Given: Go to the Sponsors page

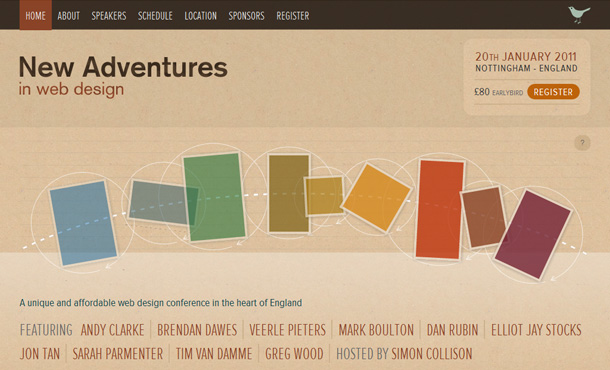Looking at the screenshot, I should coord(247,16).
